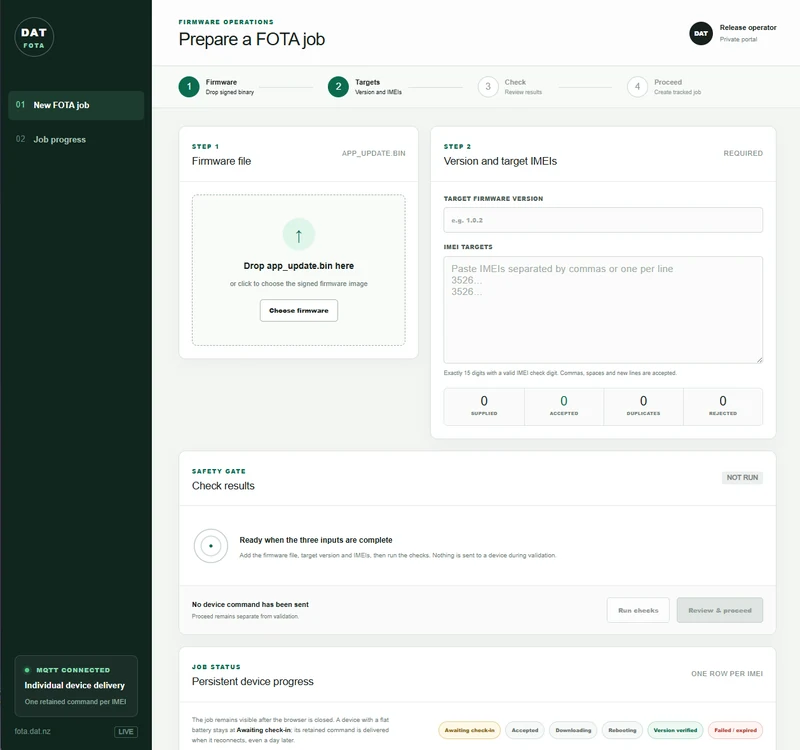Image resolution: width=800 pixels, height=750 pixels.
Task: Click the Downloading status pill
Action: click(573, 730)
